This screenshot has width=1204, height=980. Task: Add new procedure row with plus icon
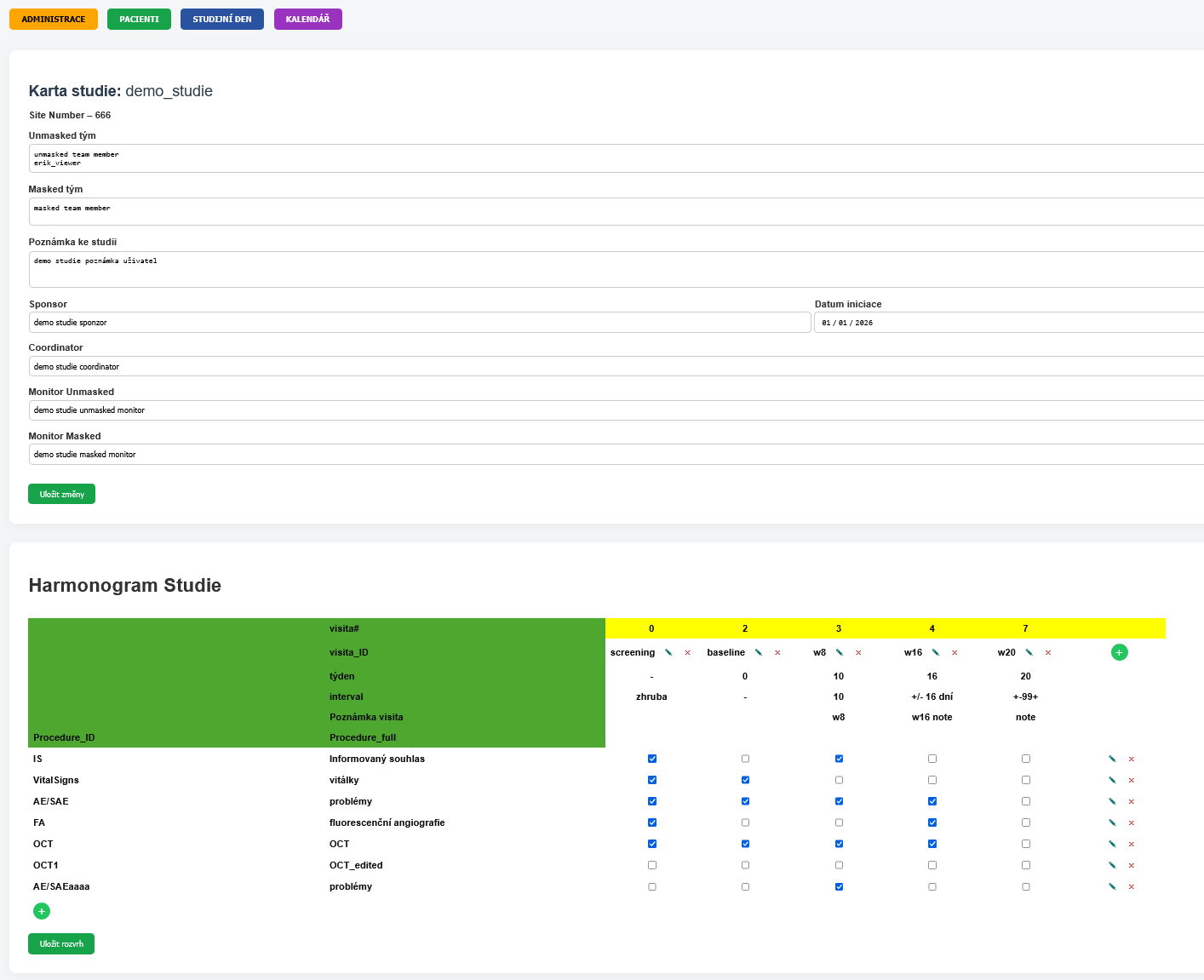[42, 911]
